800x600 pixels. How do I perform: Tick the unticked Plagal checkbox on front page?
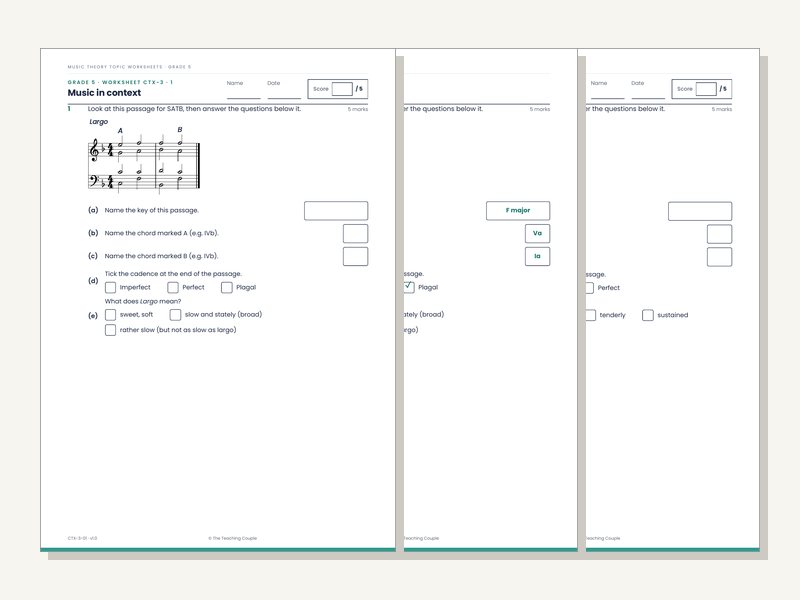(227, 288)
